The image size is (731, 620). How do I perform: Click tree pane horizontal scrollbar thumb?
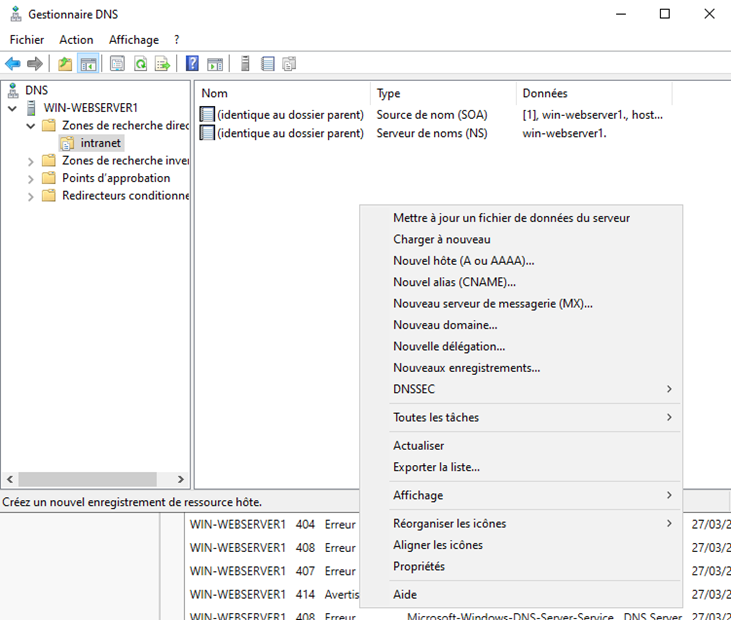coord(87,479)
